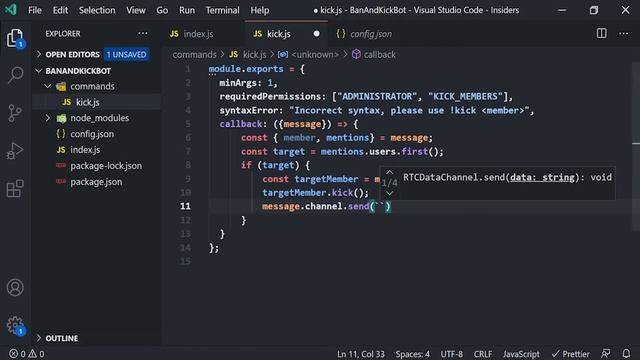Change line endings via CRLF

(x=483, y=354)
